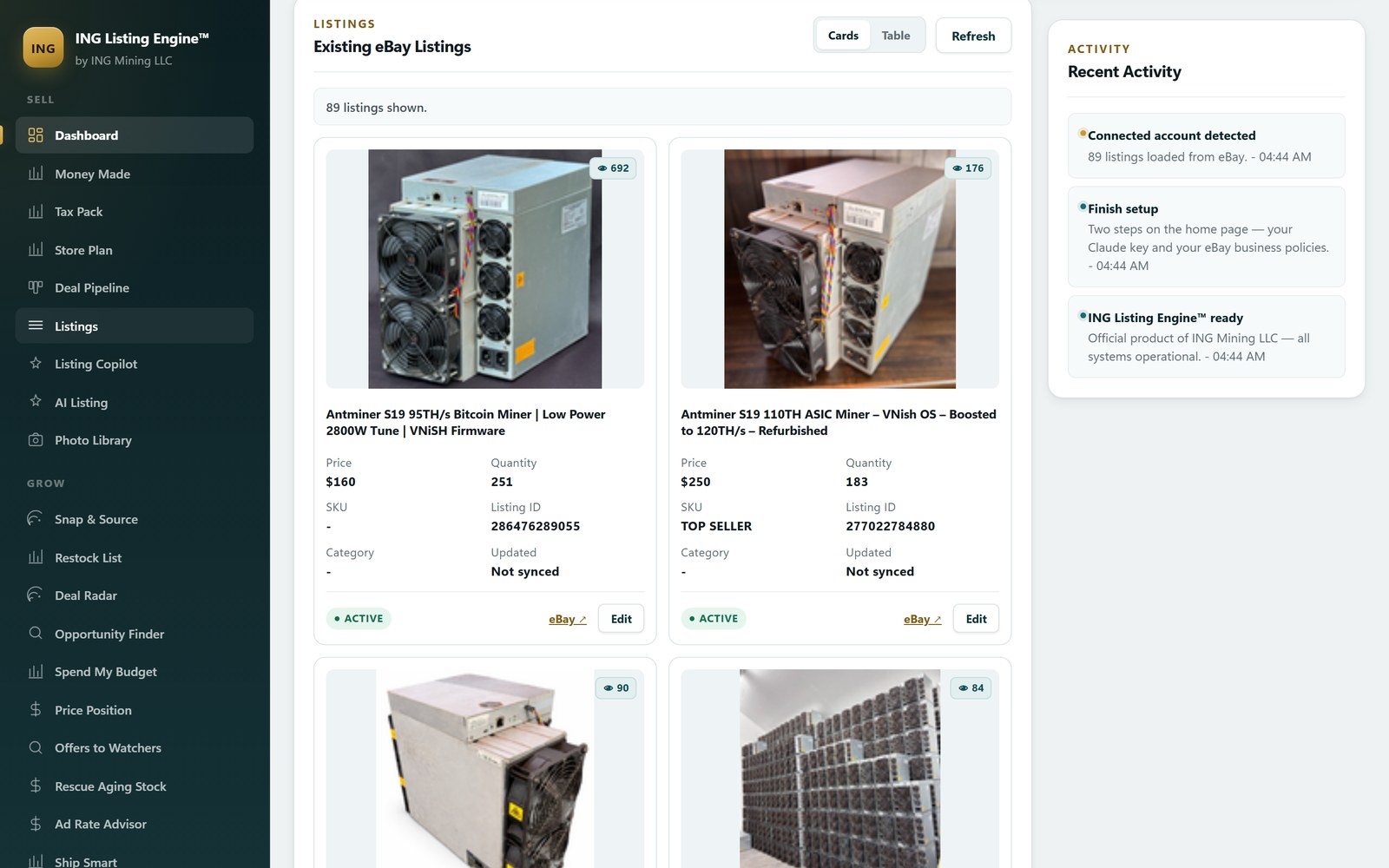Navigate to Opportunity Finder
This screenshot has width=1389, height=868.
135,634
